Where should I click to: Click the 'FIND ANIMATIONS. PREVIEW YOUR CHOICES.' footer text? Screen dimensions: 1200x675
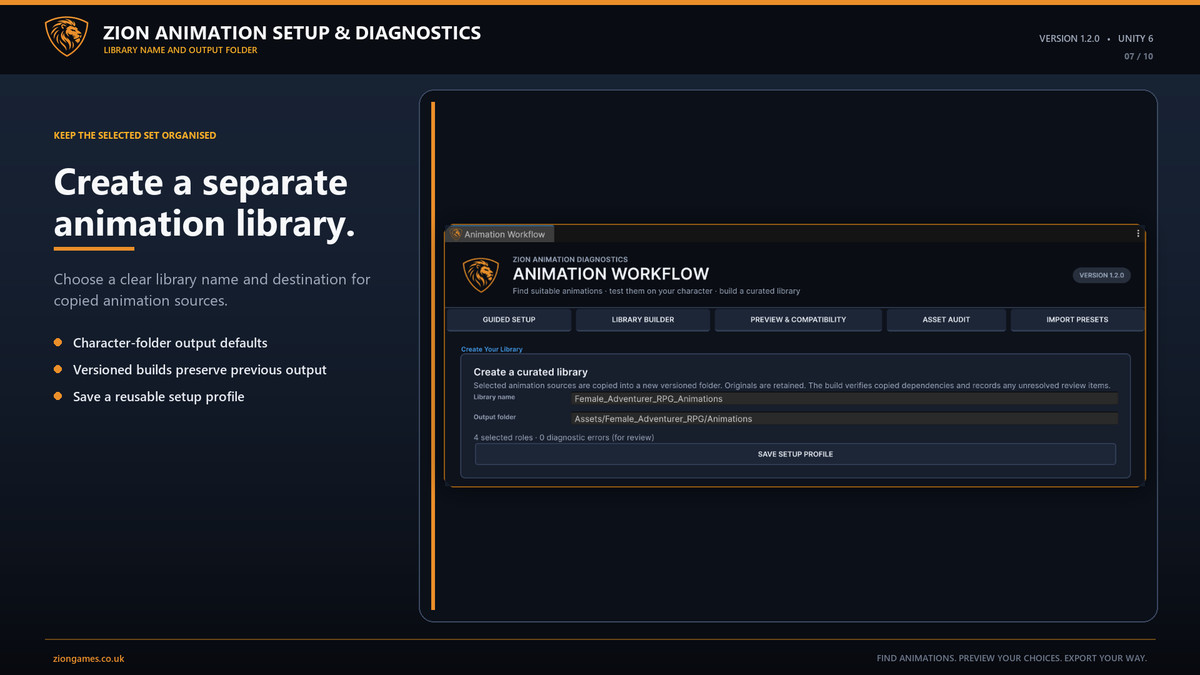coord(1011,659)
